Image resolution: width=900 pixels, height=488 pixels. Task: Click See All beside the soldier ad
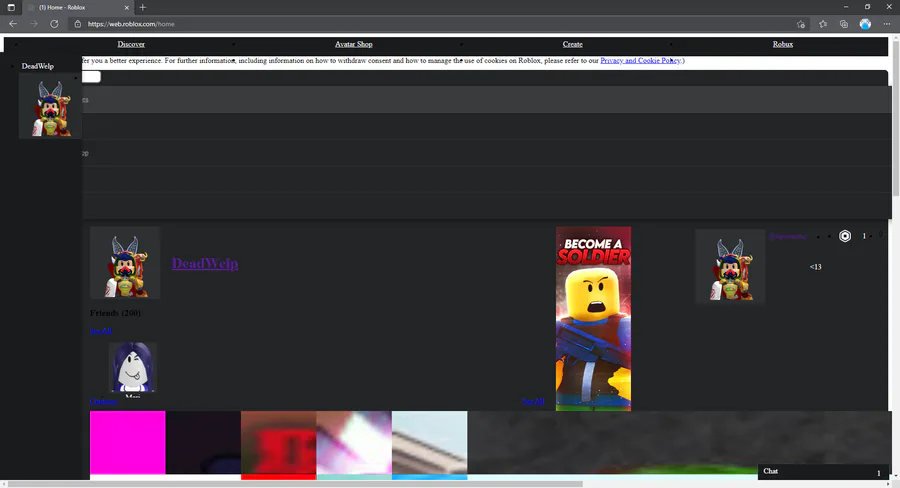pyautogui.click(x=533, y=401)
